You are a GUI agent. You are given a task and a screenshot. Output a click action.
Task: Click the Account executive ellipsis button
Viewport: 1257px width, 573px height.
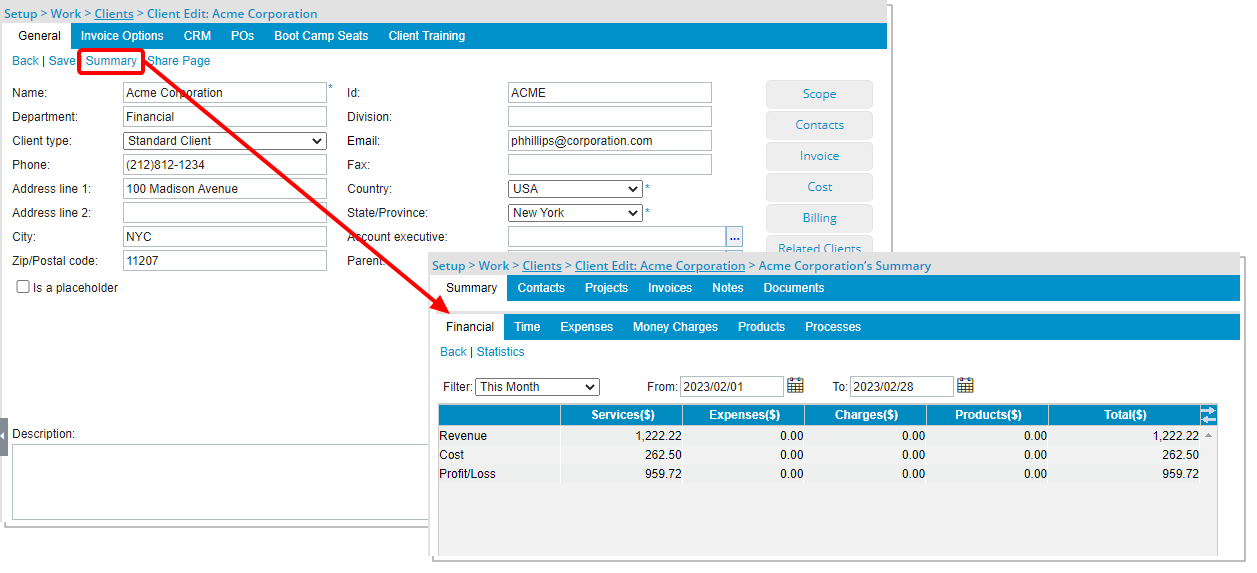pyautogui.click(x=735, y=237)
